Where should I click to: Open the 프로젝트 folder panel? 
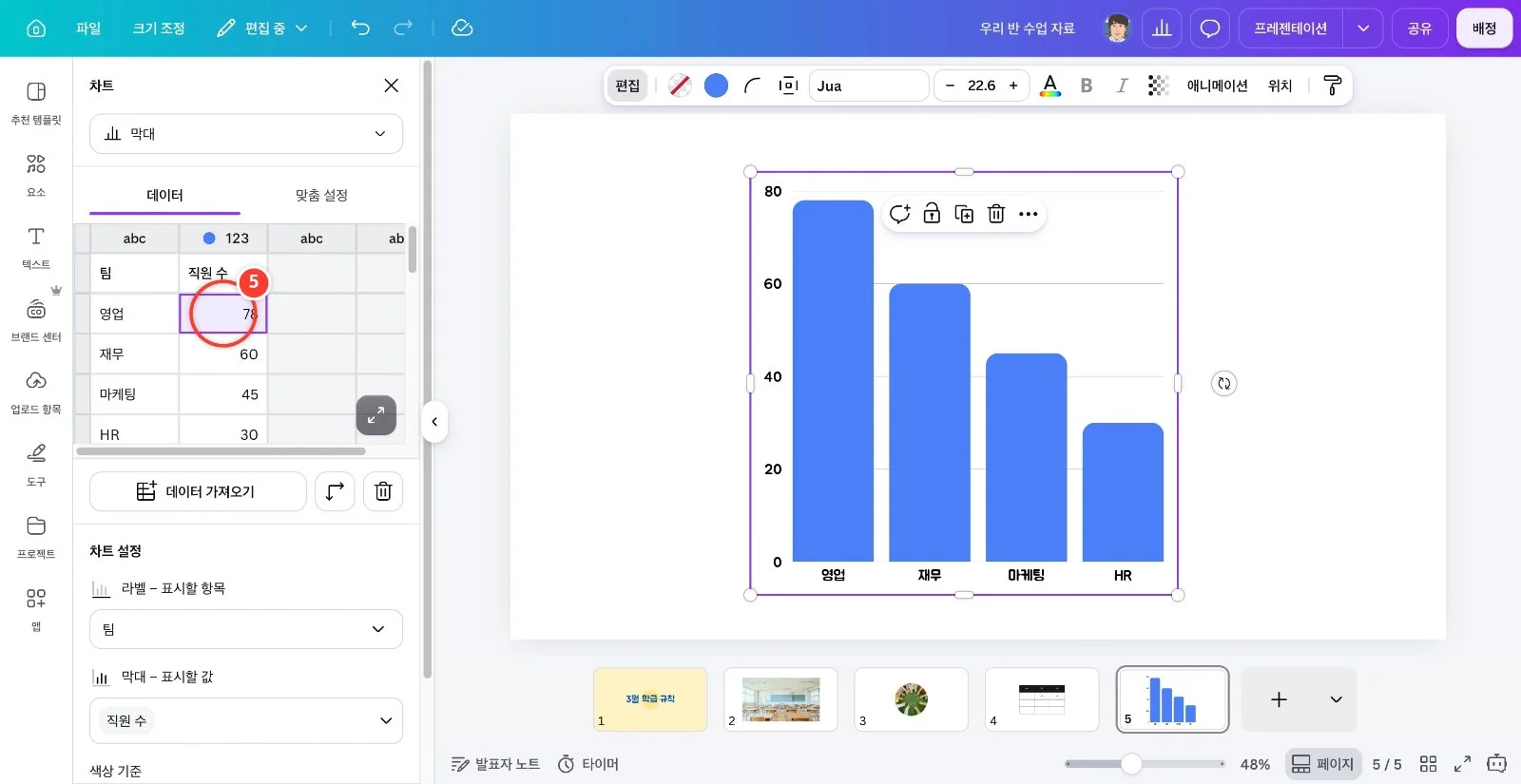click(x=36, y=537)
